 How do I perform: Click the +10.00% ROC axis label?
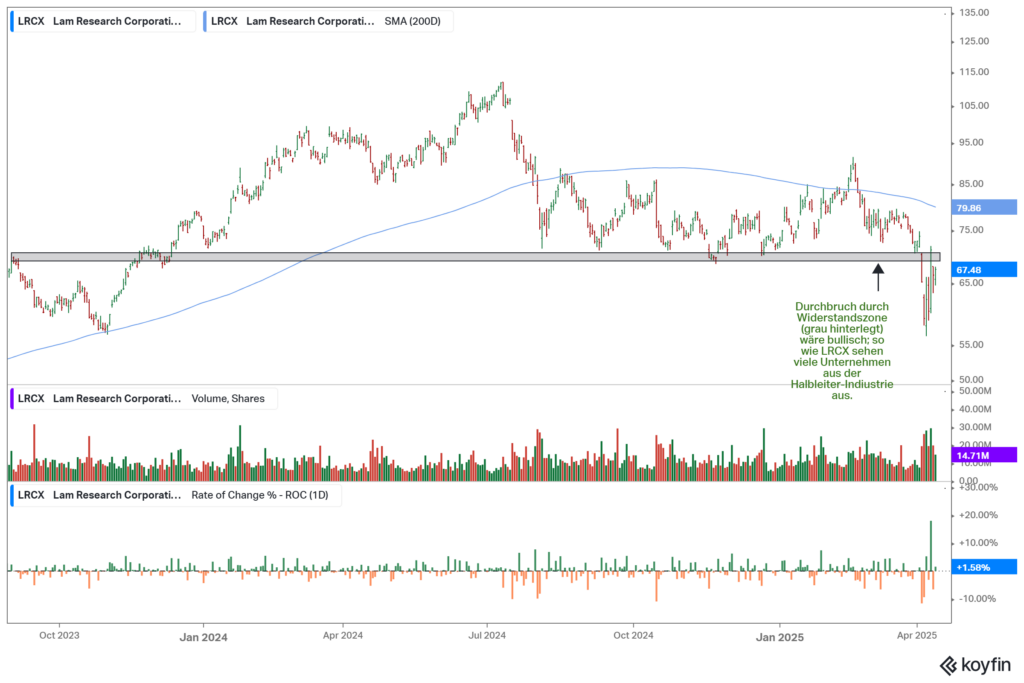coord(976,543)
